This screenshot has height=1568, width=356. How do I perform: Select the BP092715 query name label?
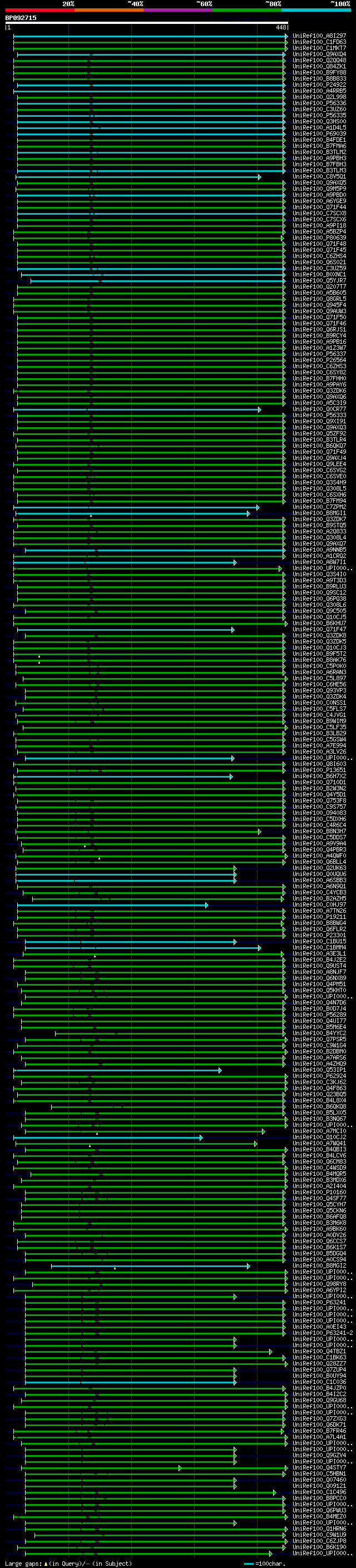click(x=21, y=18)
